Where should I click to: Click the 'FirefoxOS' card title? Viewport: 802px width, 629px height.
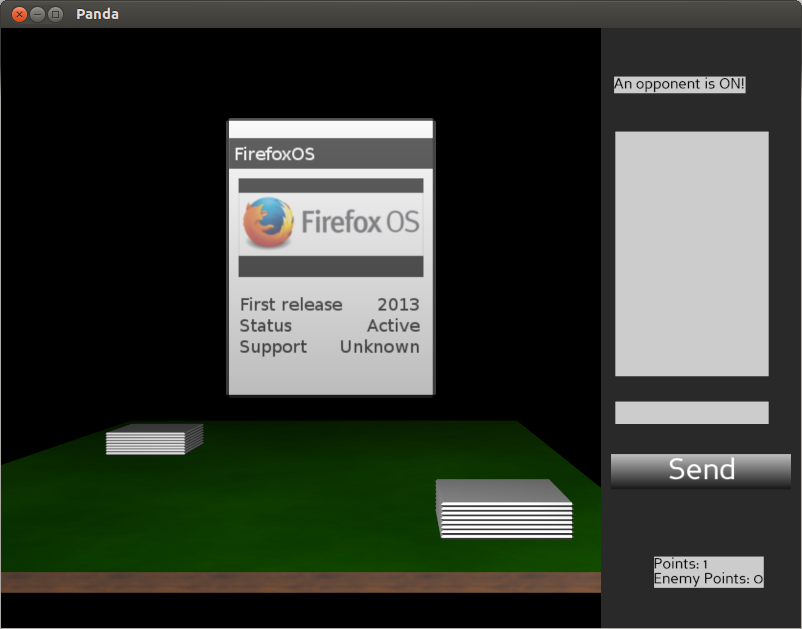pos(274,154)
